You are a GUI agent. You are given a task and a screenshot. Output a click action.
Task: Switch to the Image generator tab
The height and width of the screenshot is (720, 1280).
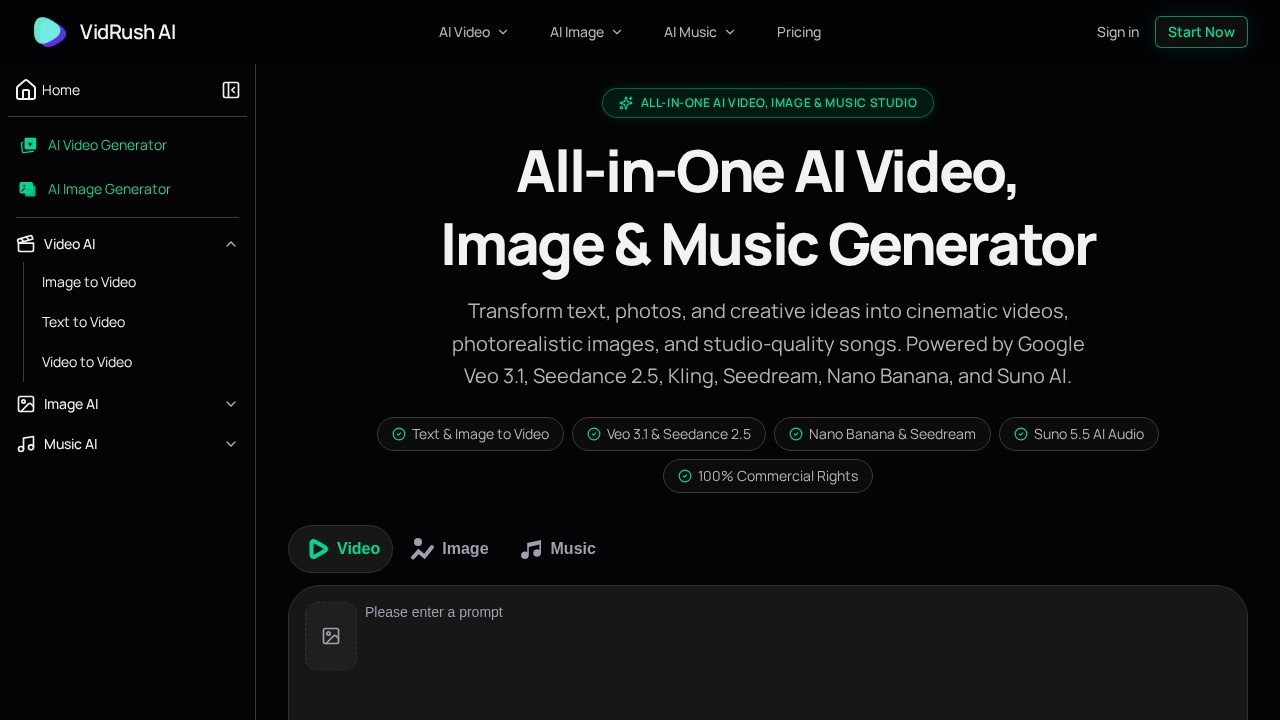(x=450, y=549)
